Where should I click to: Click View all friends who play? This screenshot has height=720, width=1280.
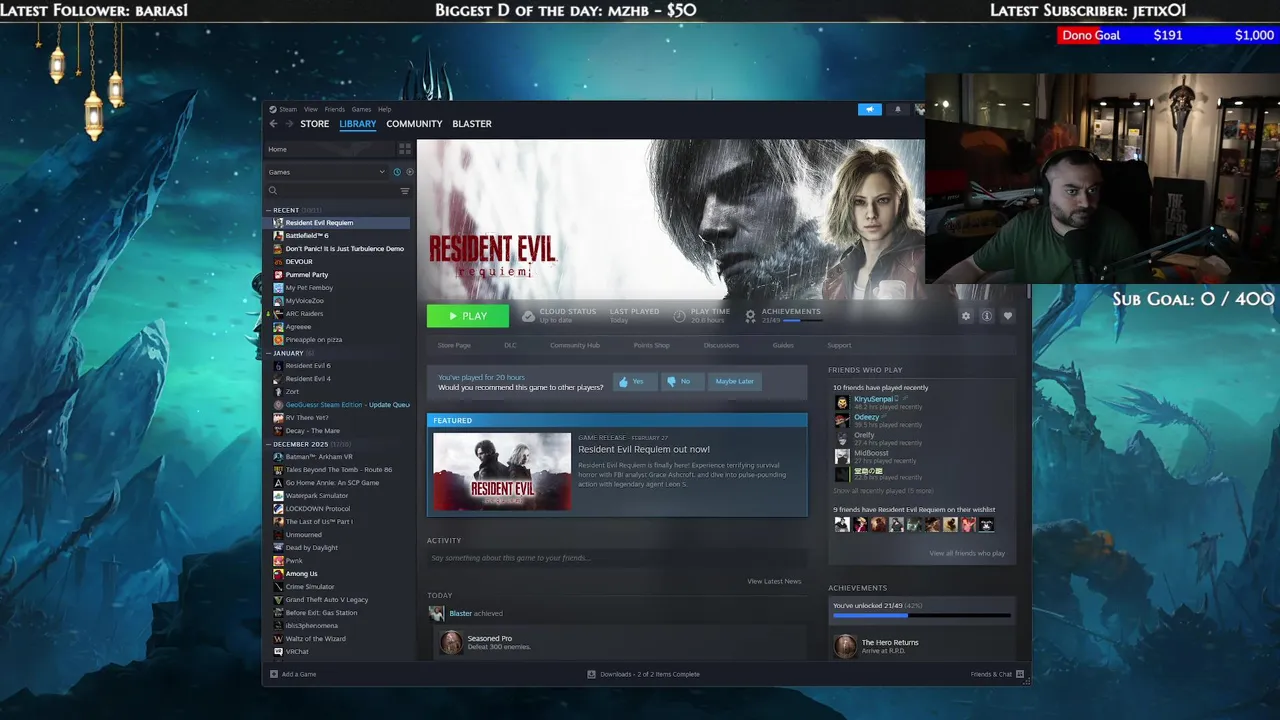click(967, 553)
